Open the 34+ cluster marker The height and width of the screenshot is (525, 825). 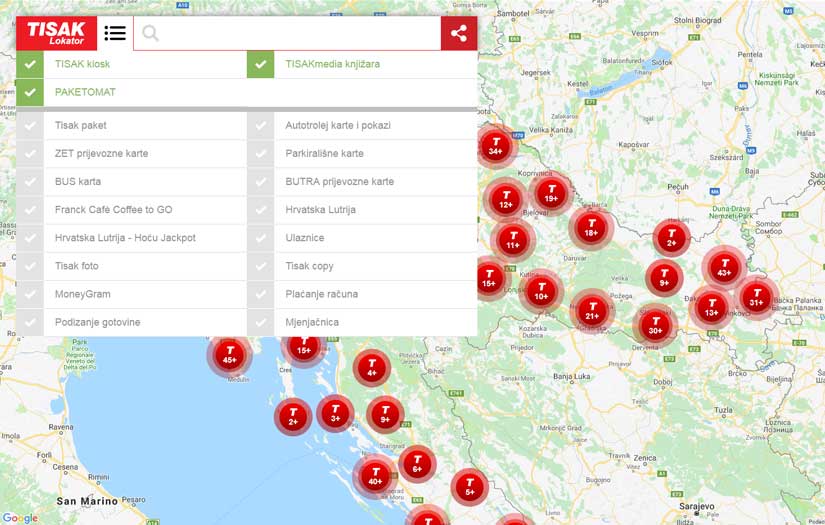[x=496, y=146]
